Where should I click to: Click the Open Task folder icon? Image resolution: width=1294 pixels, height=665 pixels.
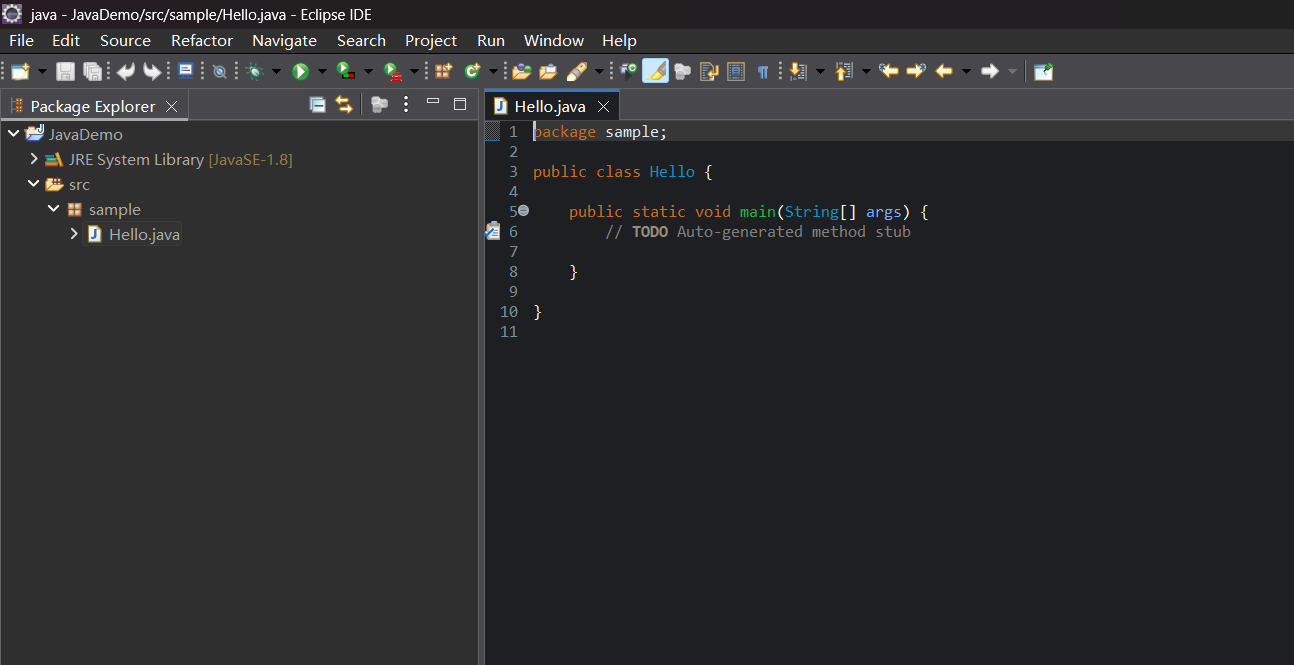[548, 71]
